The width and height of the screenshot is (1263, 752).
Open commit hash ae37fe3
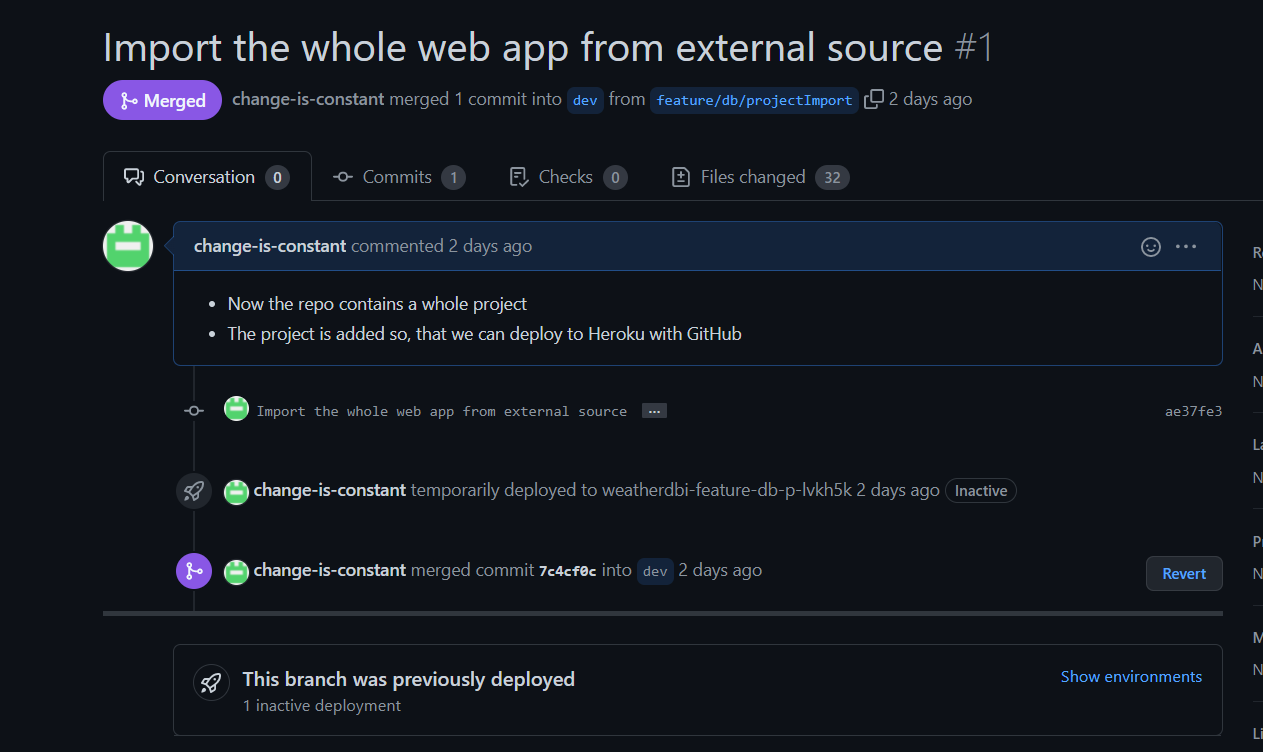click(1193, 411)
